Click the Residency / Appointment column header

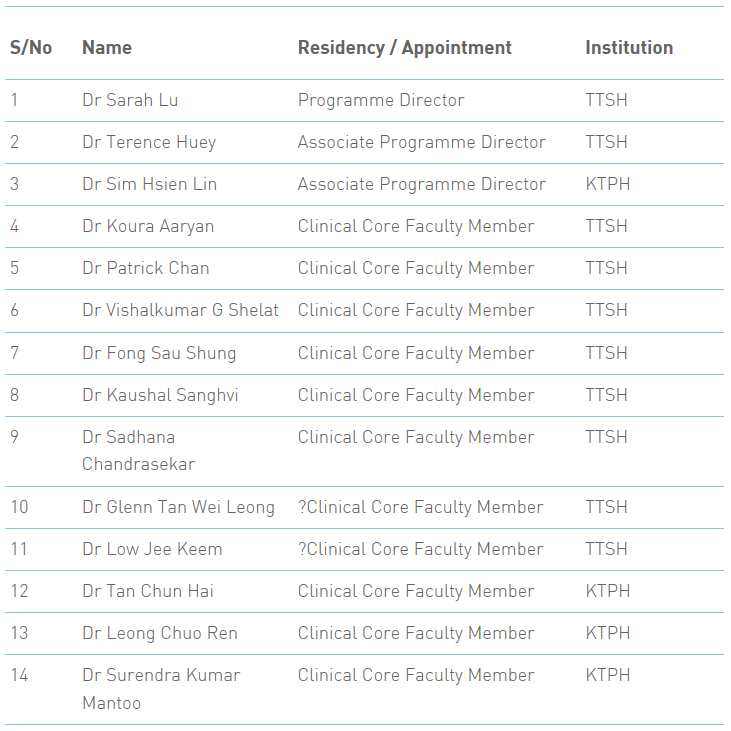(x=405, y=48)
